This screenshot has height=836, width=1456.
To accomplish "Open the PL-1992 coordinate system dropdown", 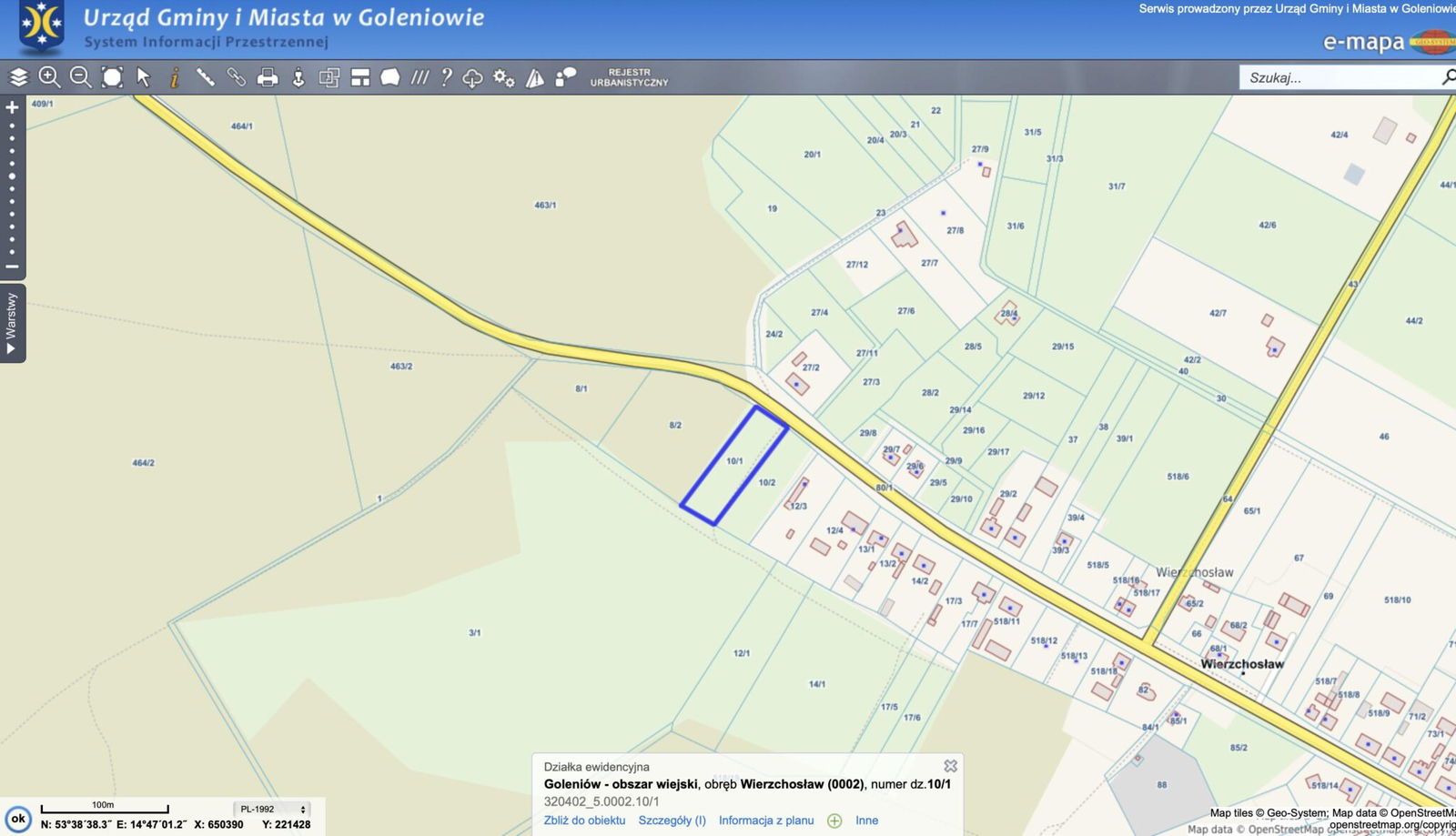I will (273, 809).
